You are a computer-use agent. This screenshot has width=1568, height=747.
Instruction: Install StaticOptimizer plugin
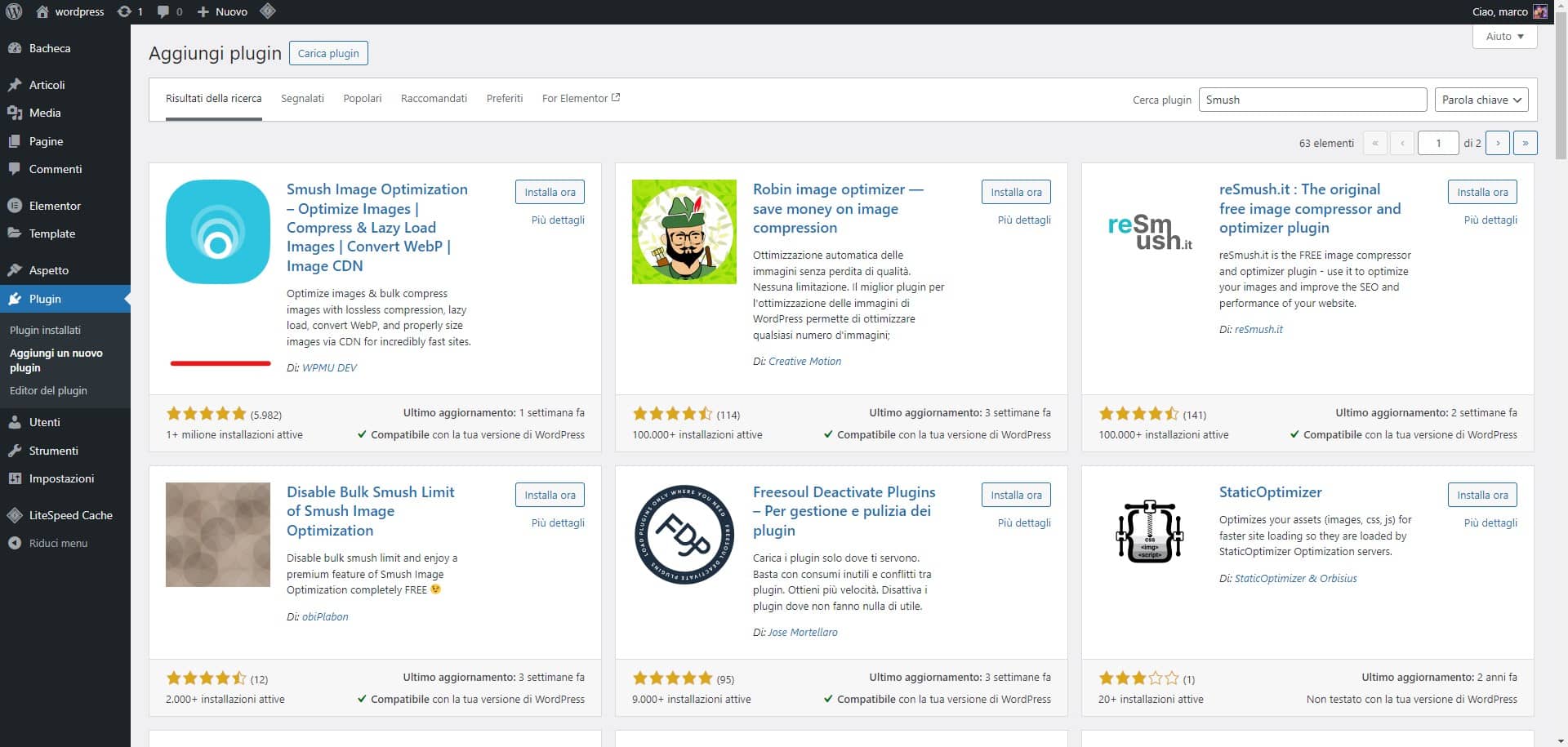pos(1482,495)
